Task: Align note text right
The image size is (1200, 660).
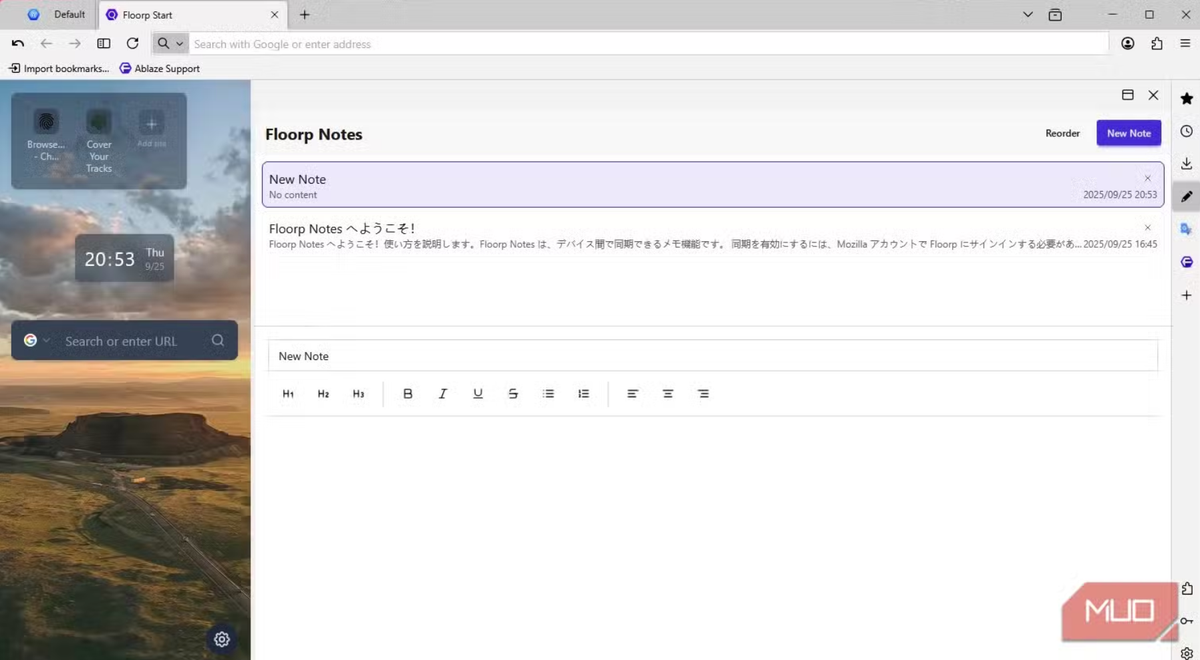Action: [703, 394]
